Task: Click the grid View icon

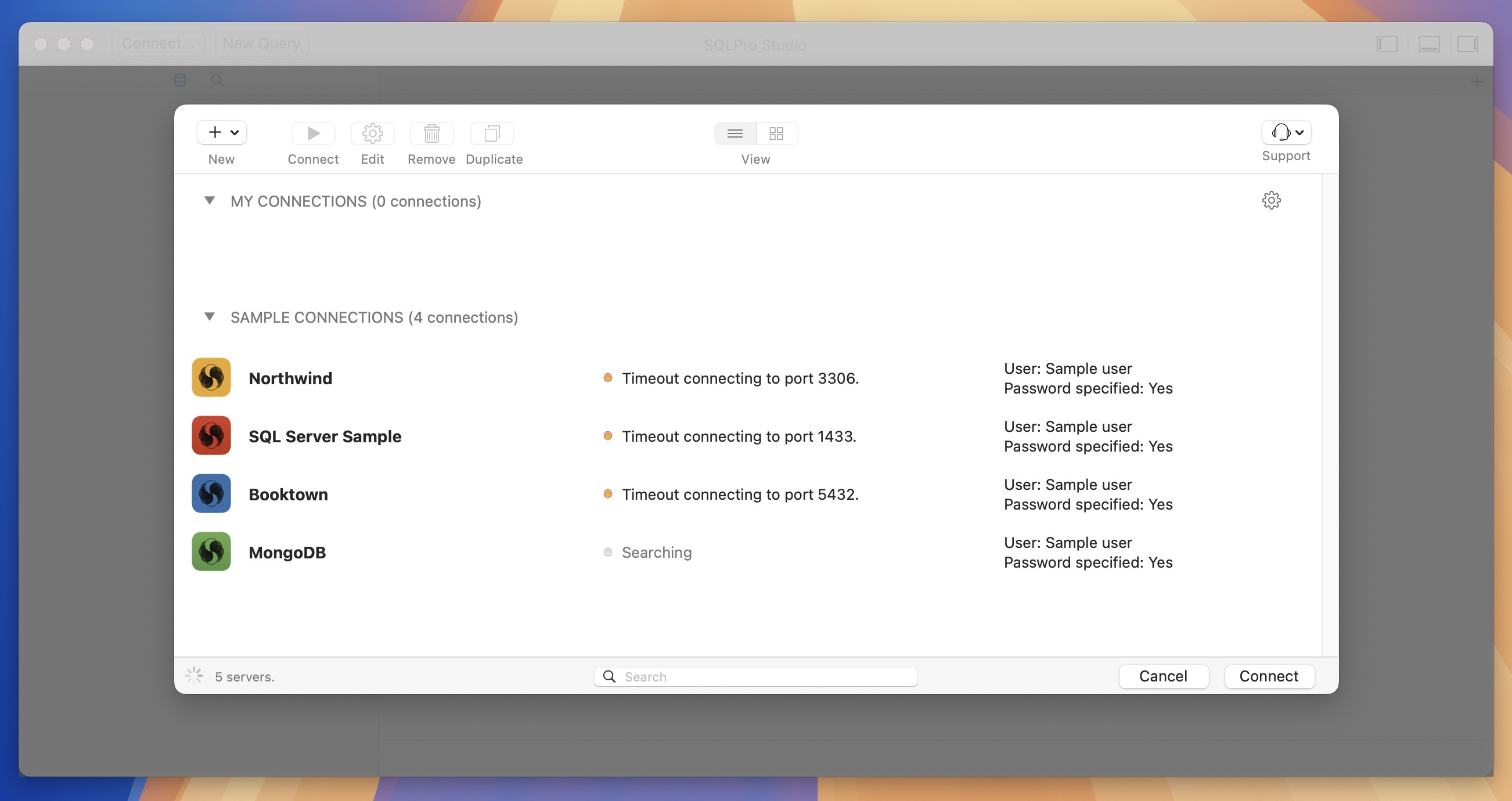Action: coord(775,133)
